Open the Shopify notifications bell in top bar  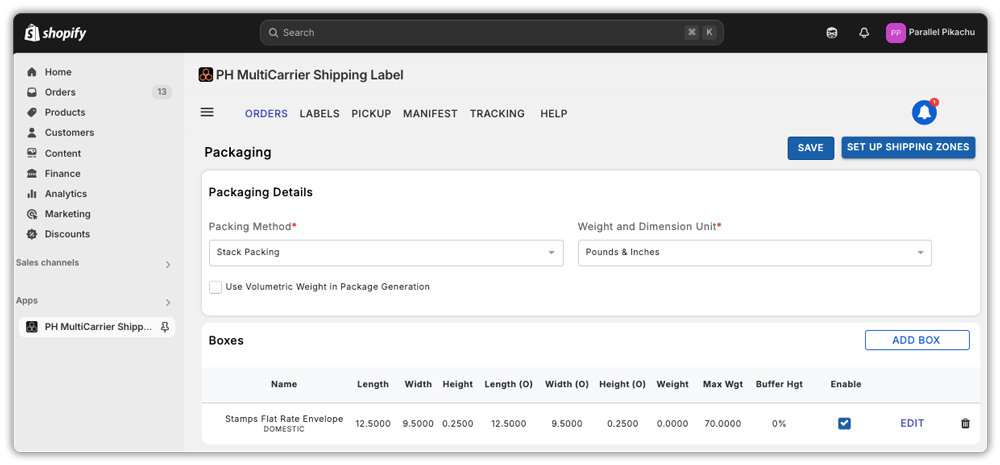pos(864,33)
